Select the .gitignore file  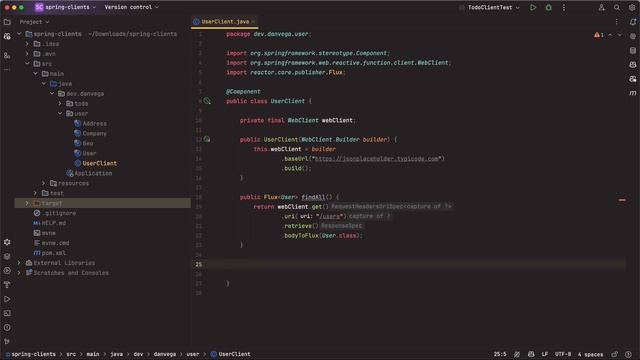pyautogui.click(x=60, y=213)
